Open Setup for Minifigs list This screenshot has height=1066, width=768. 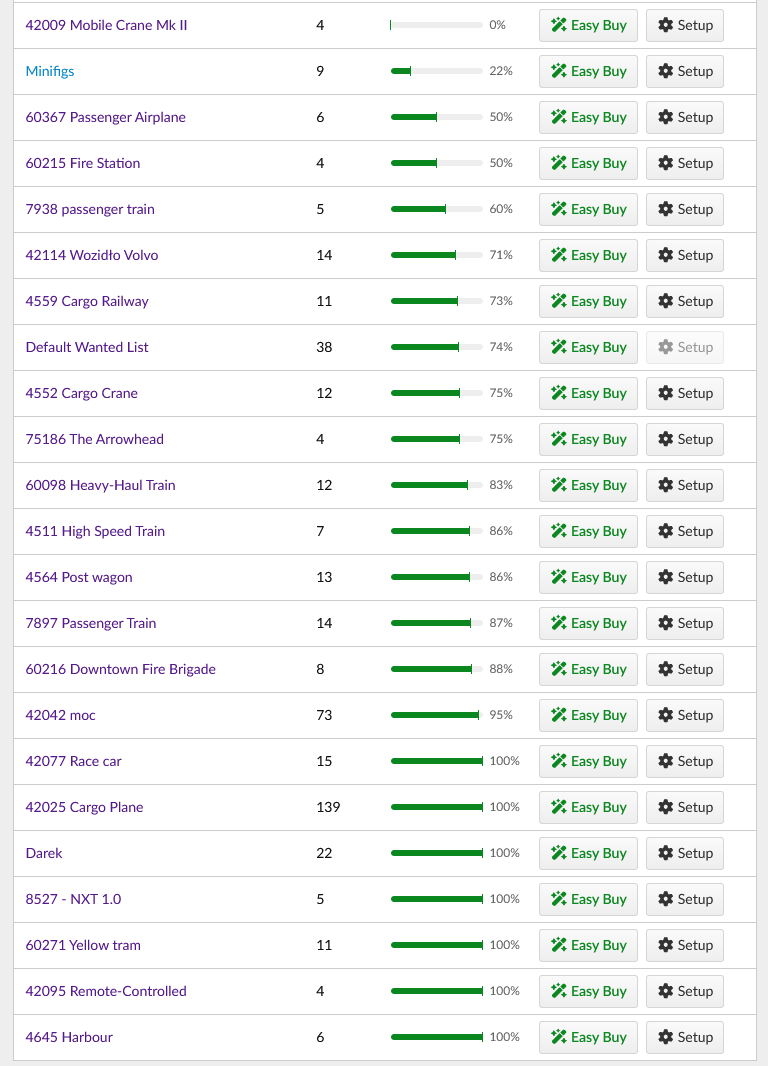pyautogui.click(x=684, y=71)
